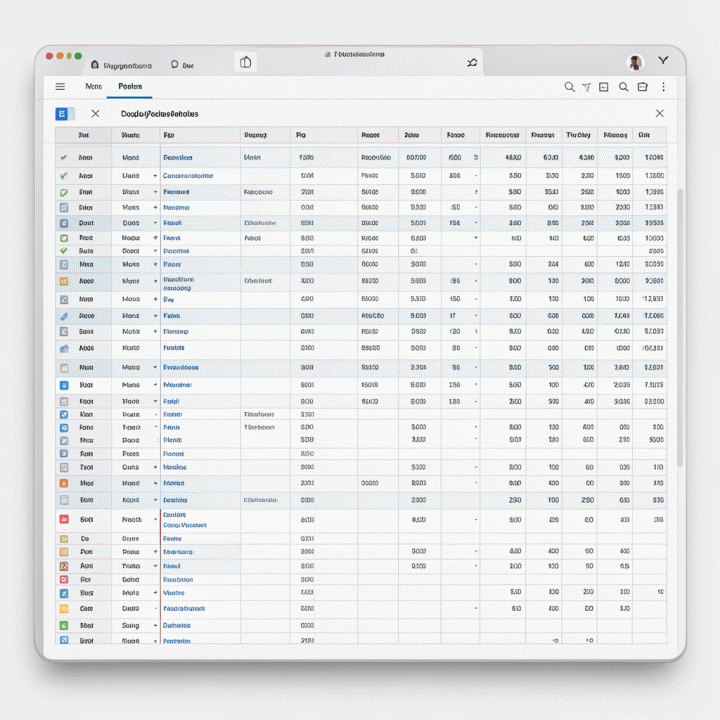Open the dropdown arrow in the second checkmark row
This screenshot has height=720, width=720.
(155, 176)
